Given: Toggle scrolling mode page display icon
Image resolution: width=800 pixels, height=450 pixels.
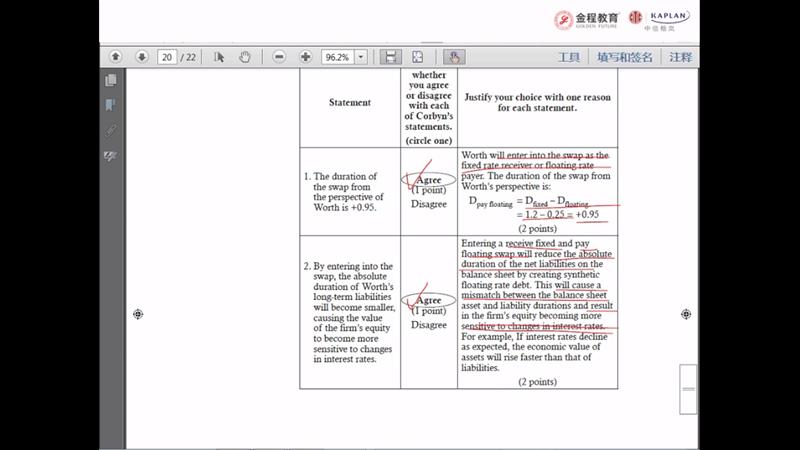Looking at the screenshot, I should click(x=390, y=57).
